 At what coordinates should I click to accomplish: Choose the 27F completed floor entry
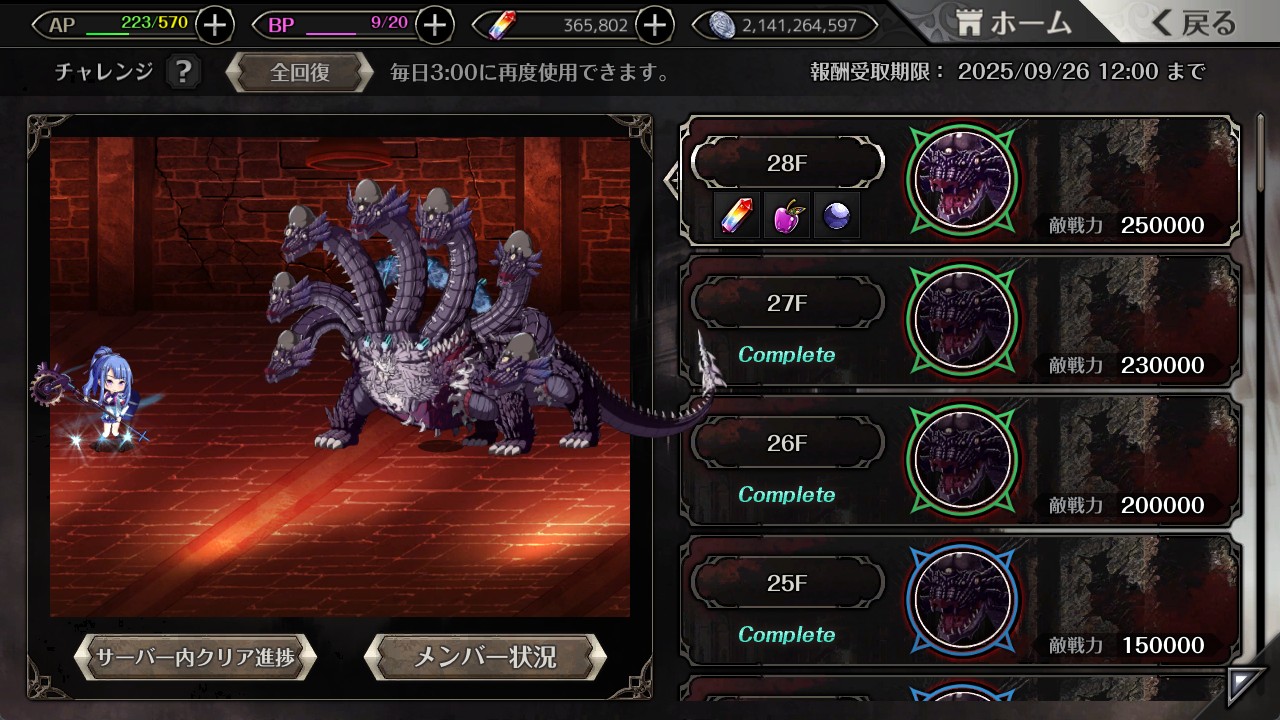click(960, 320)
